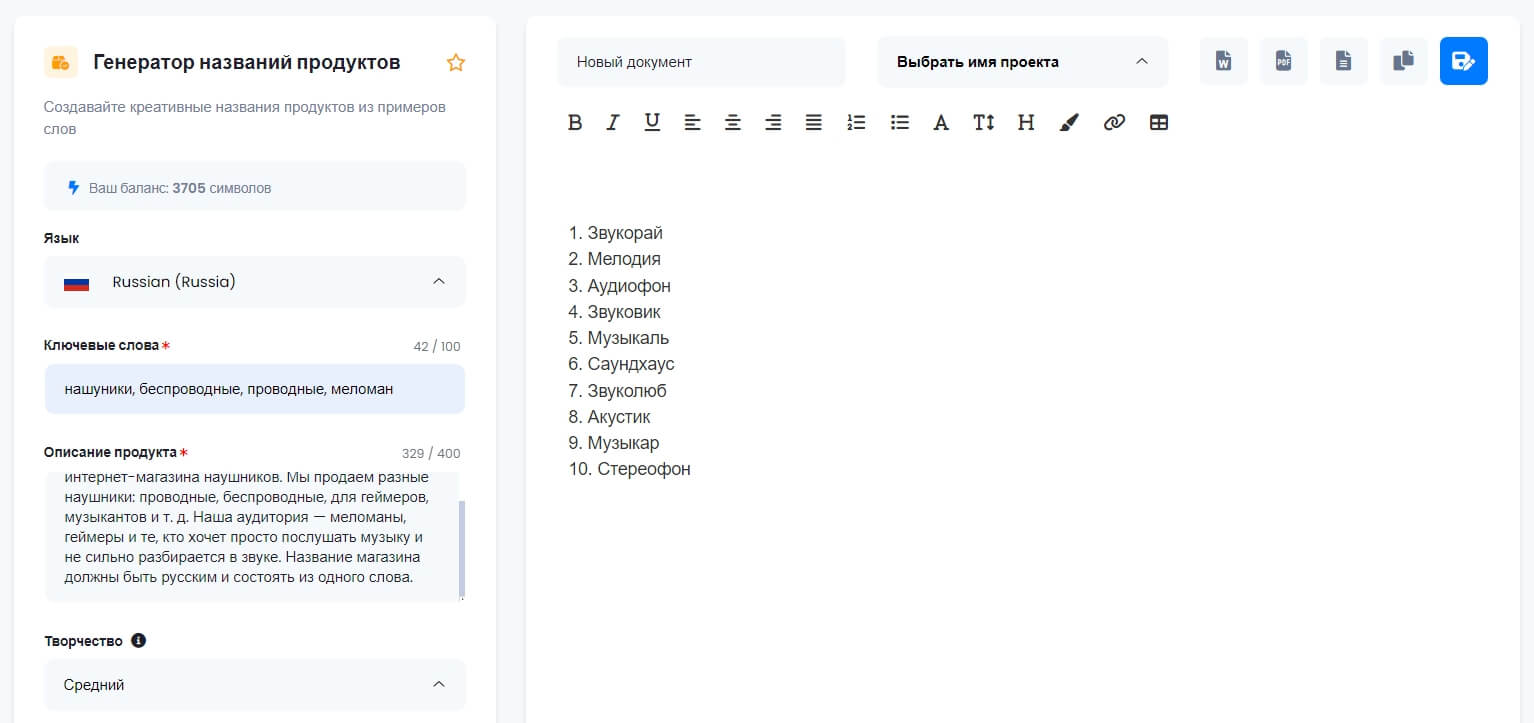This screenshot has height=723, width=1534.
Task: Expand the Выбрать имя проекта dropdown
Action: click(x=1022, y=62)
